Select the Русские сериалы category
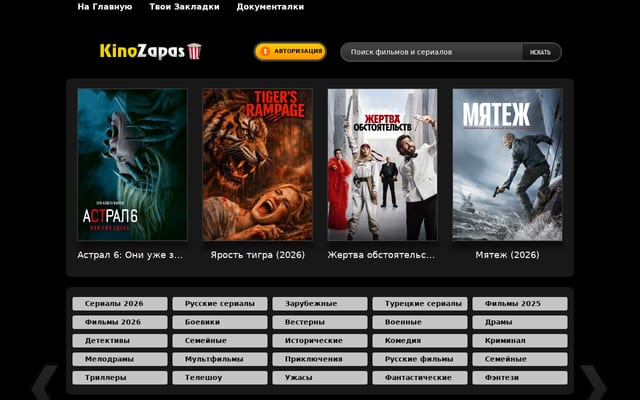Screen dimensions: 640x400 tap(220, 304)
